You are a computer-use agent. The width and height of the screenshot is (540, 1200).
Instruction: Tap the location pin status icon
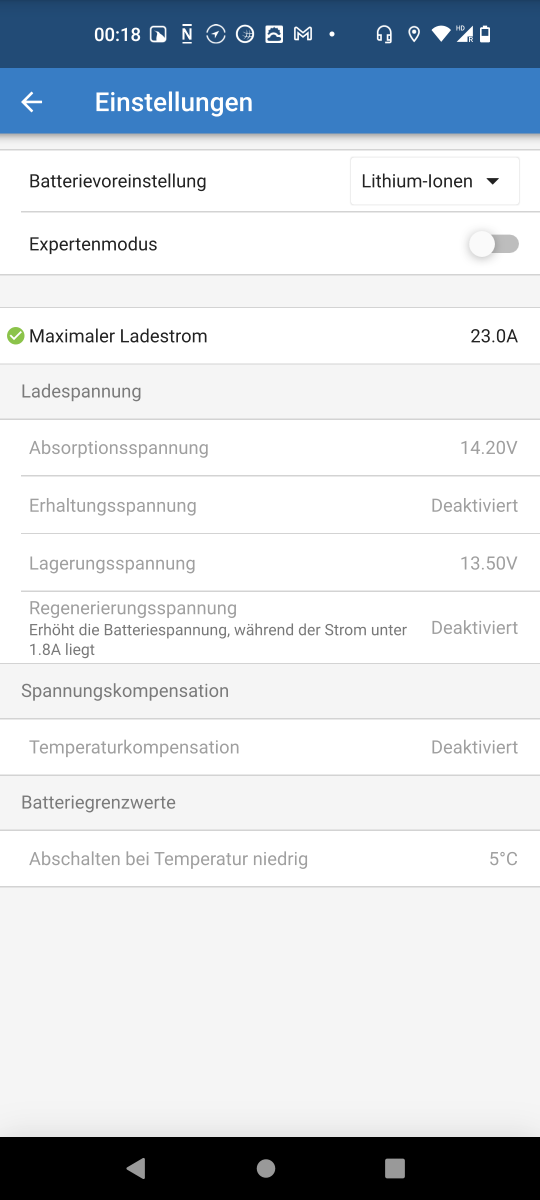point(414,35)
